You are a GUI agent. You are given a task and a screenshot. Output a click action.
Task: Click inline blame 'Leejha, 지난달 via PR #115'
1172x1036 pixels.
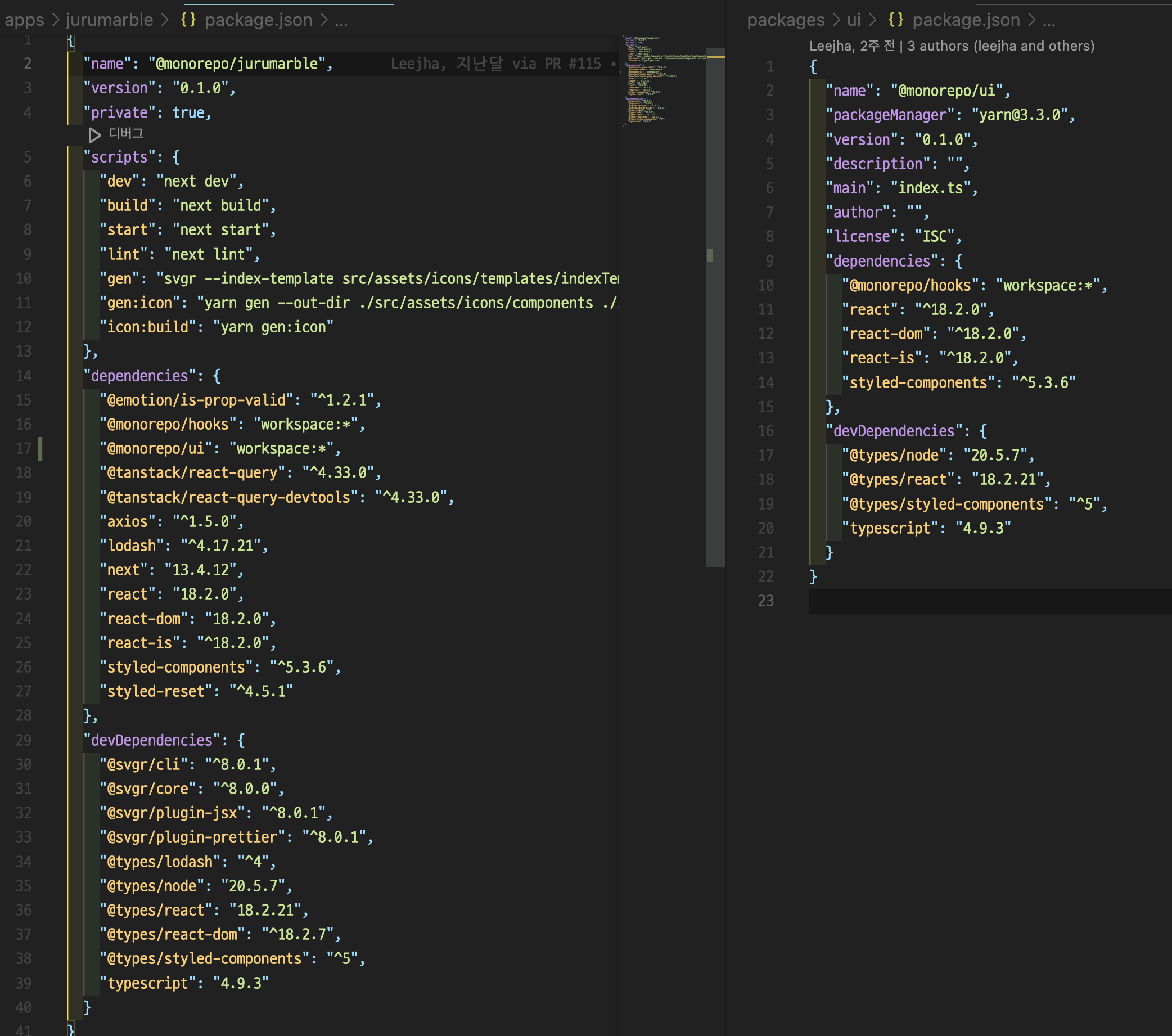[495, 64]
